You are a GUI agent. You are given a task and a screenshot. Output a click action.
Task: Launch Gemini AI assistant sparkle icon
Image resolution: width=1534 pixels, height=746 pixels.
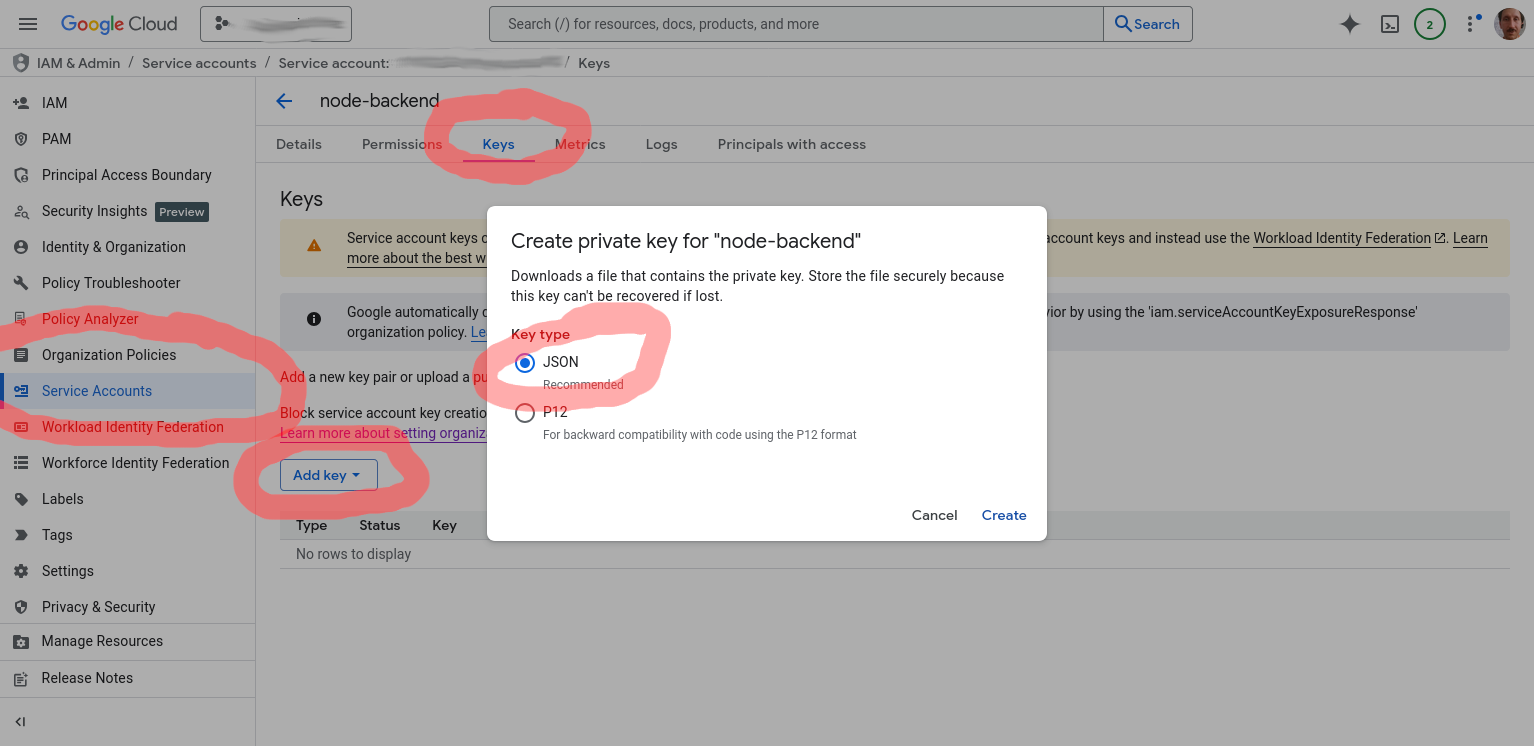[x=1349, y=24]
